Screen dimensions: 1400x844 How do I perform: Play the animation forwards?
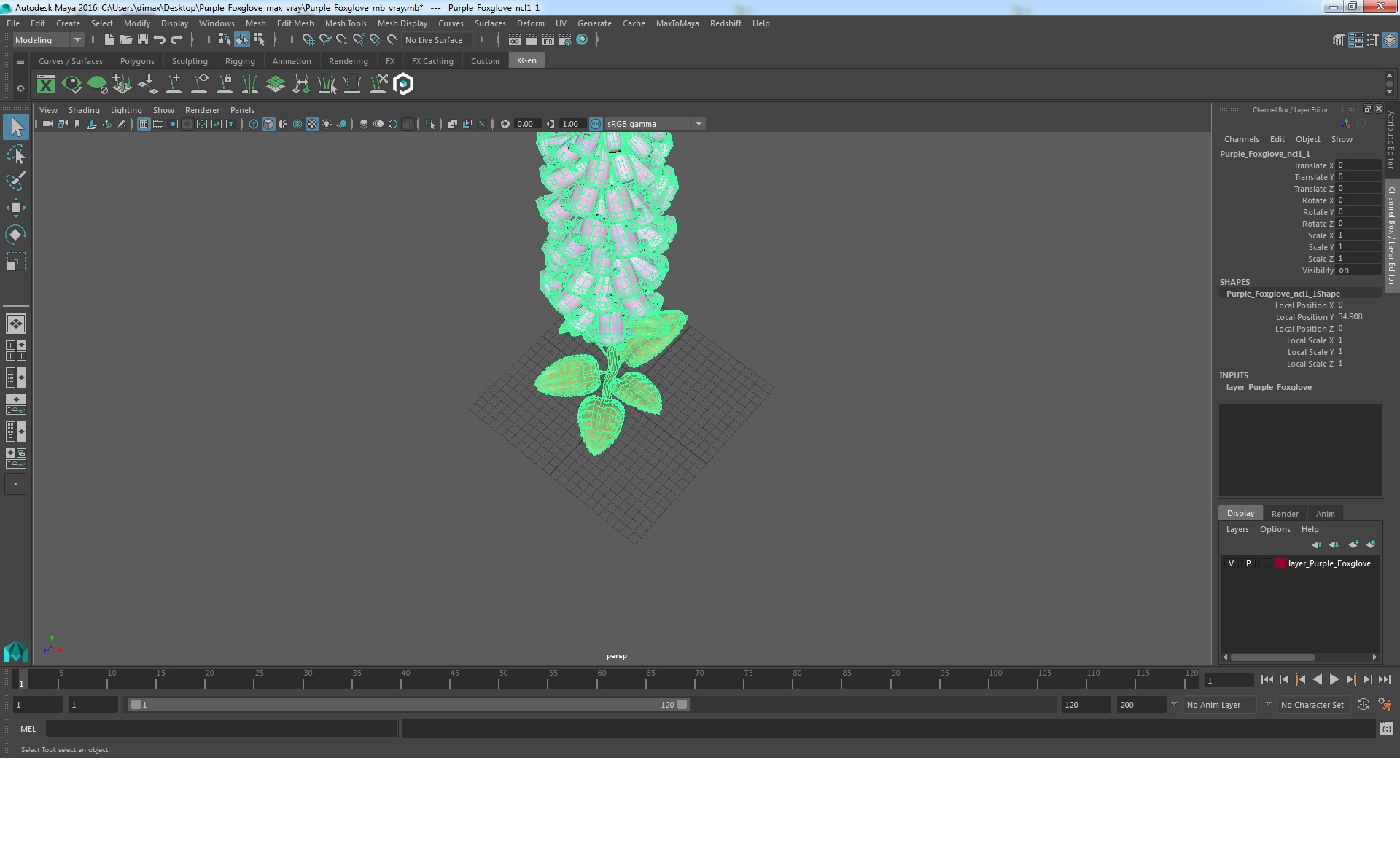pyautogui.click(x=1334, y=679)
